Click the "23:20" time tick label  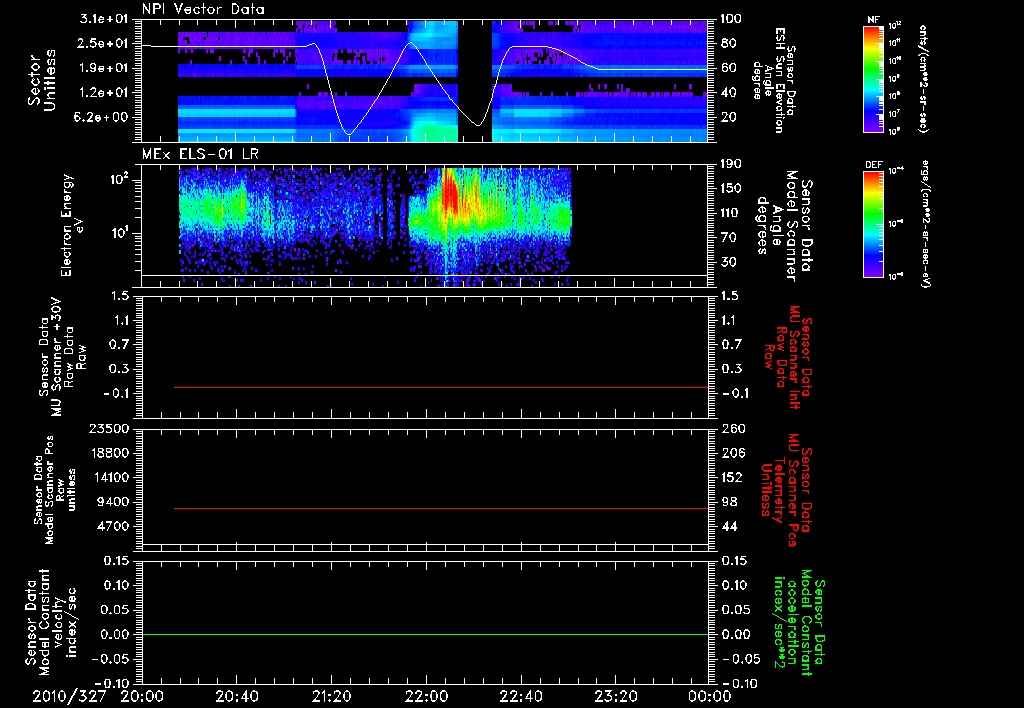point(616,697)
